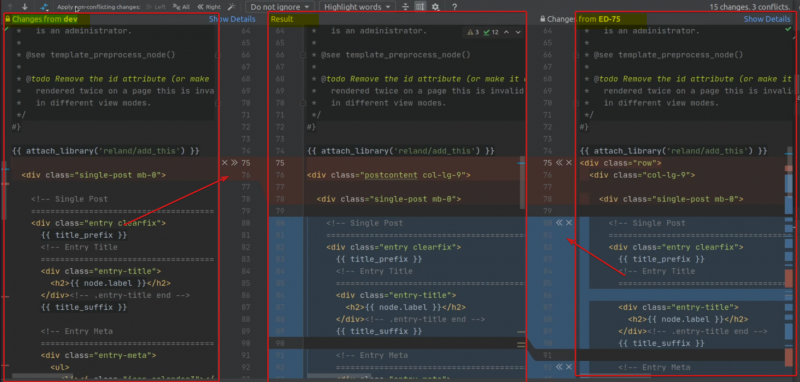Jump to the previous difference with the up arrow
Viewport: 800px width, 382px height.
click(10, 7)
